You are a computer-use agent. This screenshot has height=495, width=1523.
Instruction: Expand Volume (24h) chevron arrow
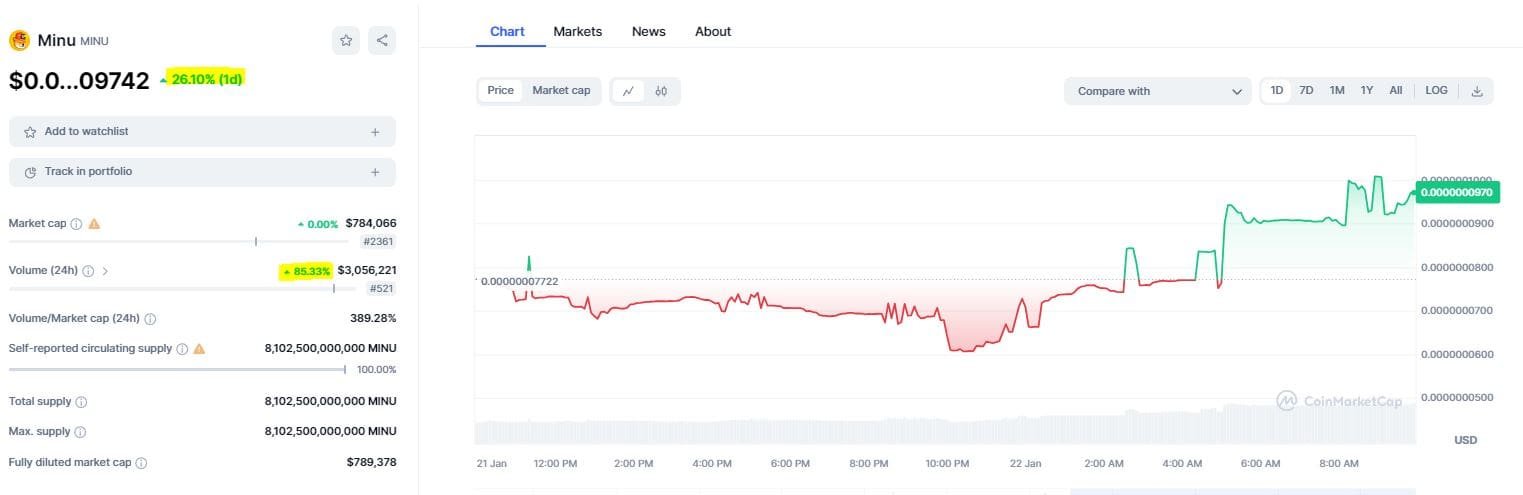106,271
